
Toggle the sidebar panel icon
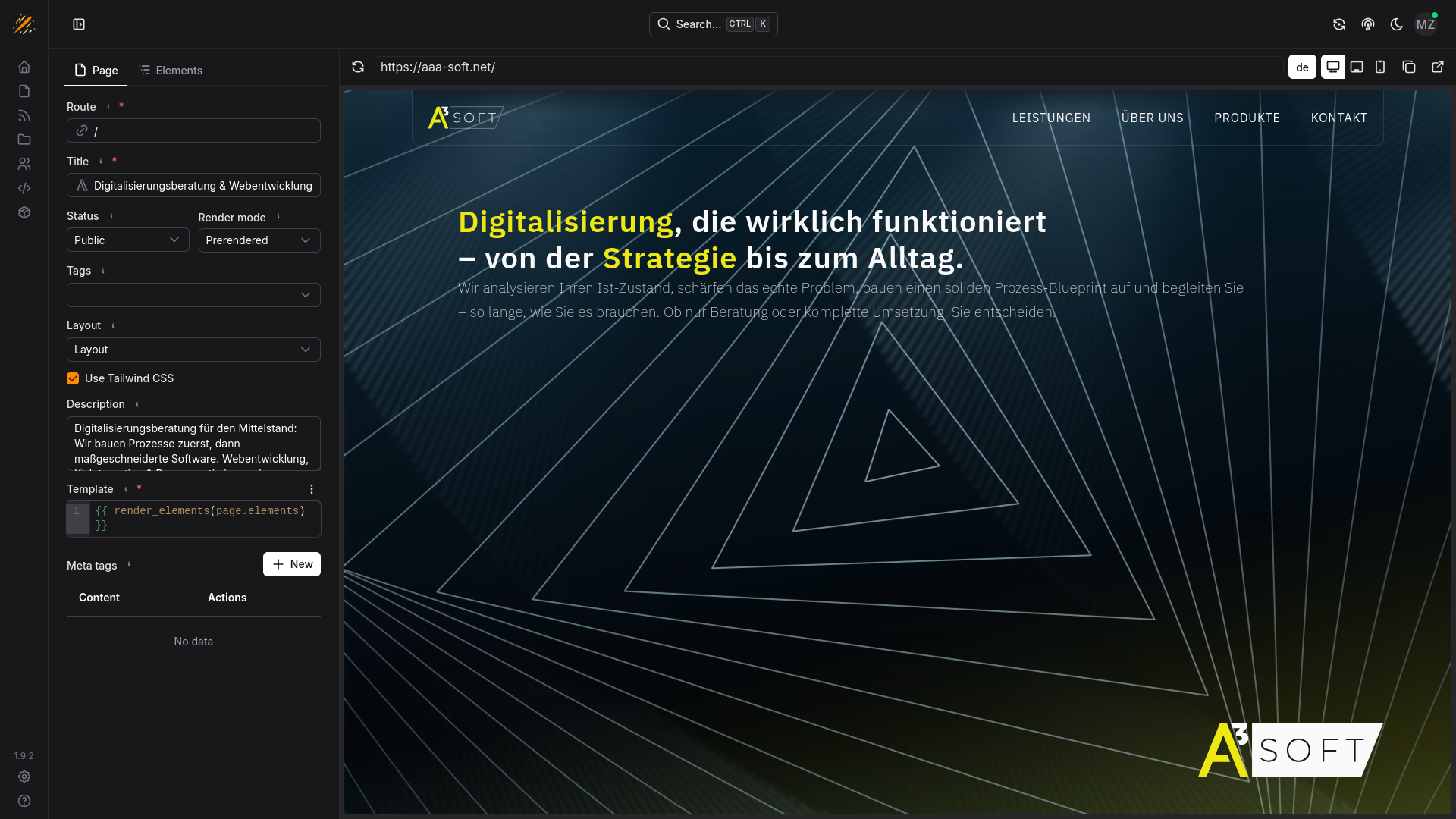pyautogui.click(x=79, y=24)
